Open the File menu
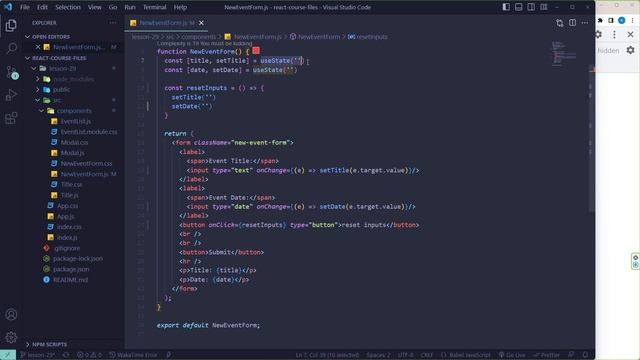This screenshot has height=360, width=640. pos(25,7)
